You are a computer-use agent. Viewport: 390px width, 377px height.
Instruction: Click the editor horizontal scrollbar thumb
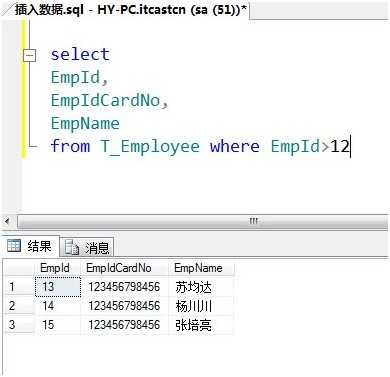pyautogui.click(x=202, y=221)
